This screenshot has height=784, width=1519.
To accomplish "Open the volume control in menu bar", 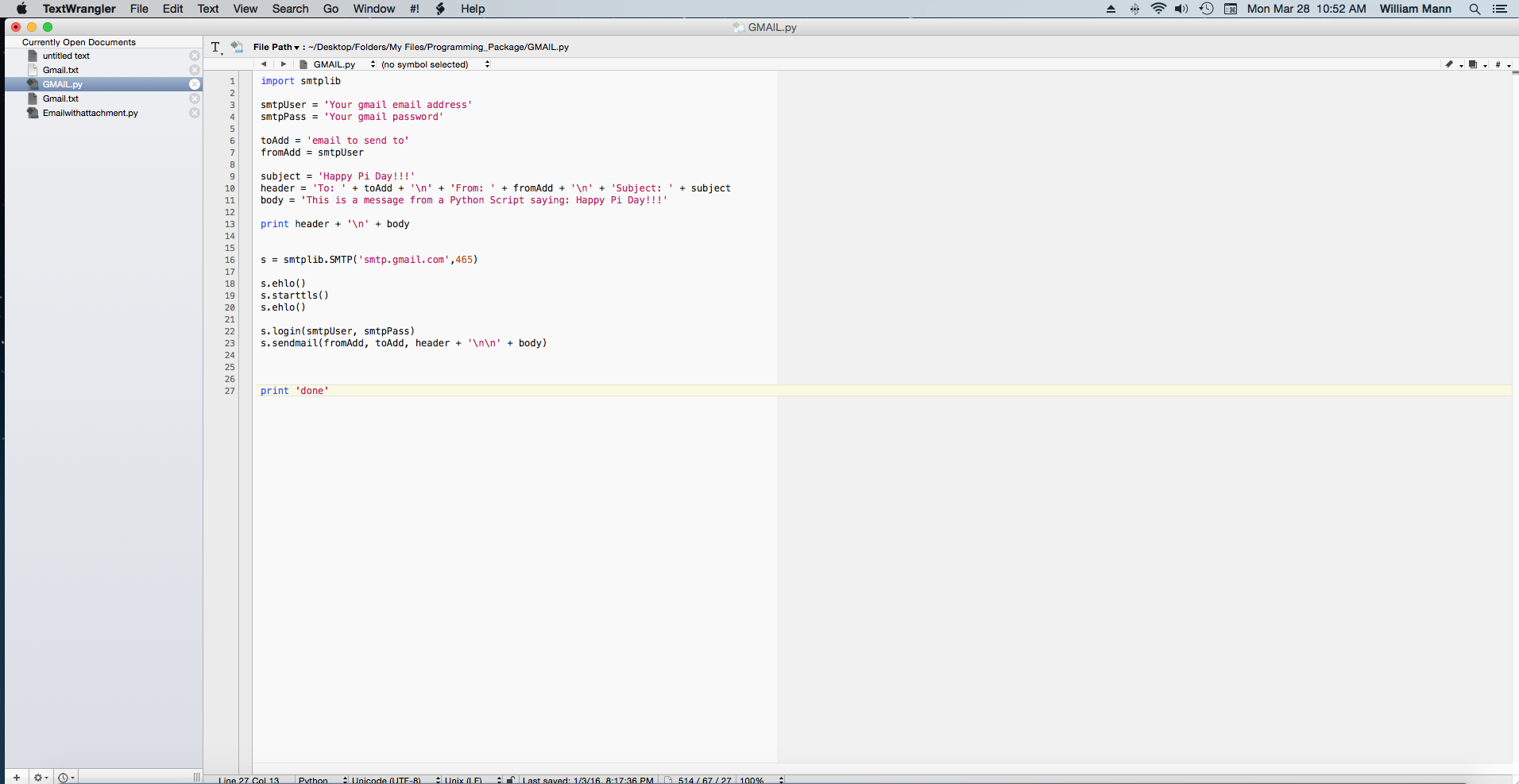I will pos(1181,9).
